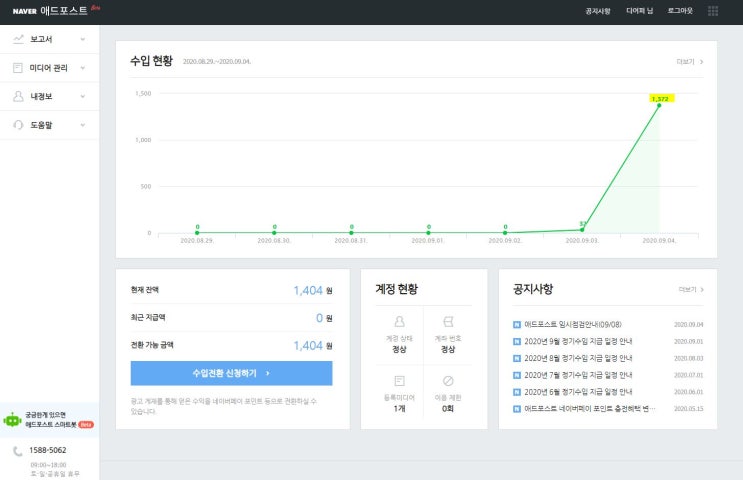743x480 pixels.
Task: Open 보고서 in the sidebar
Action: pyautogui.click(x=50, y=39)
